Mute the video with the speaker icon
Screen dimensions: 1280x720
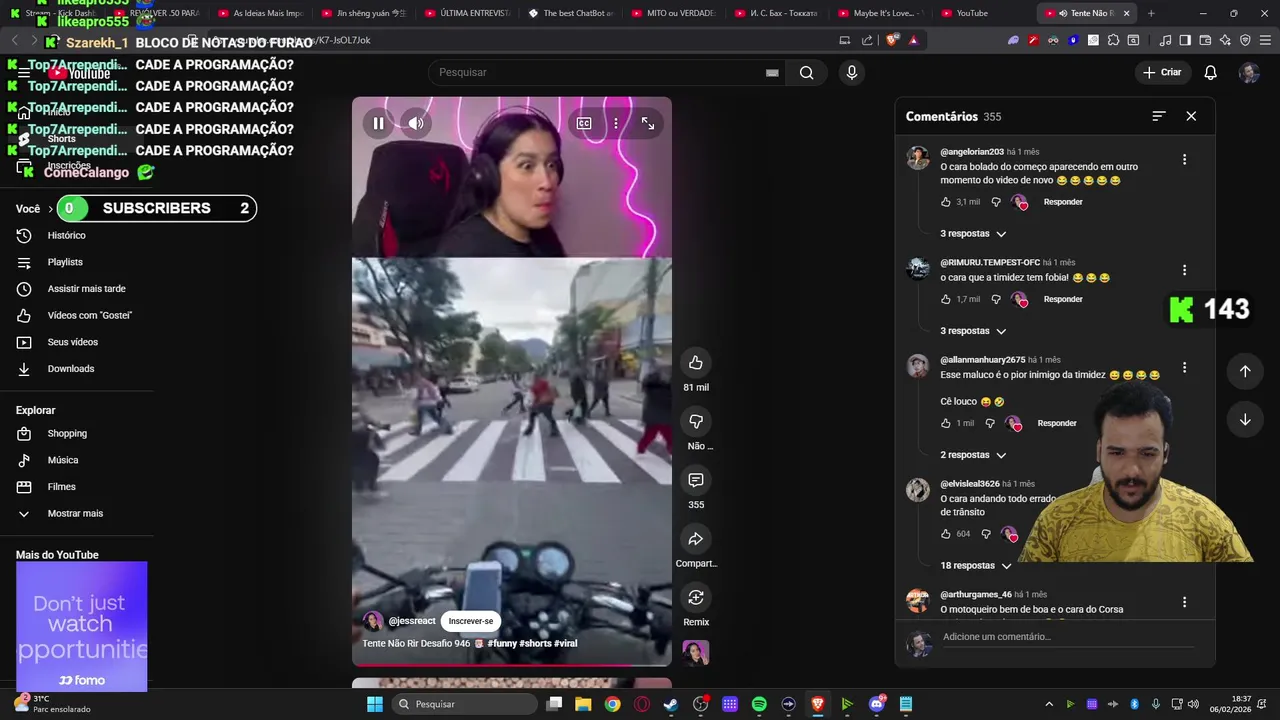click(416, 123)
